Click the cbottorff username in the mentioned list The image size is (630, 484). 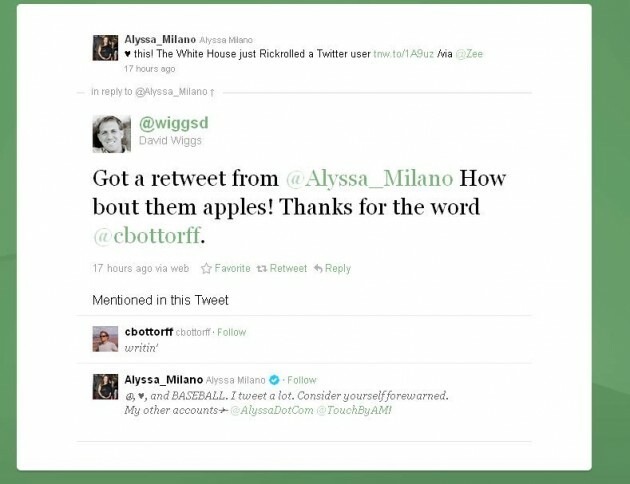(148, 332)
